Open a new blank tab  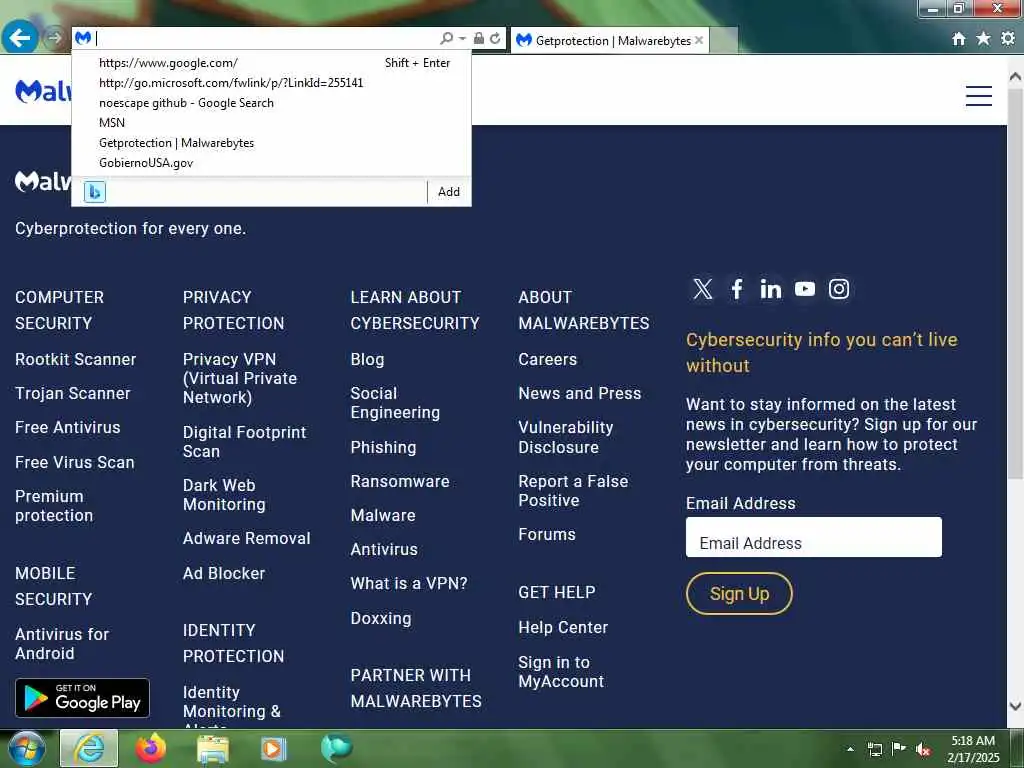point(724,40)
